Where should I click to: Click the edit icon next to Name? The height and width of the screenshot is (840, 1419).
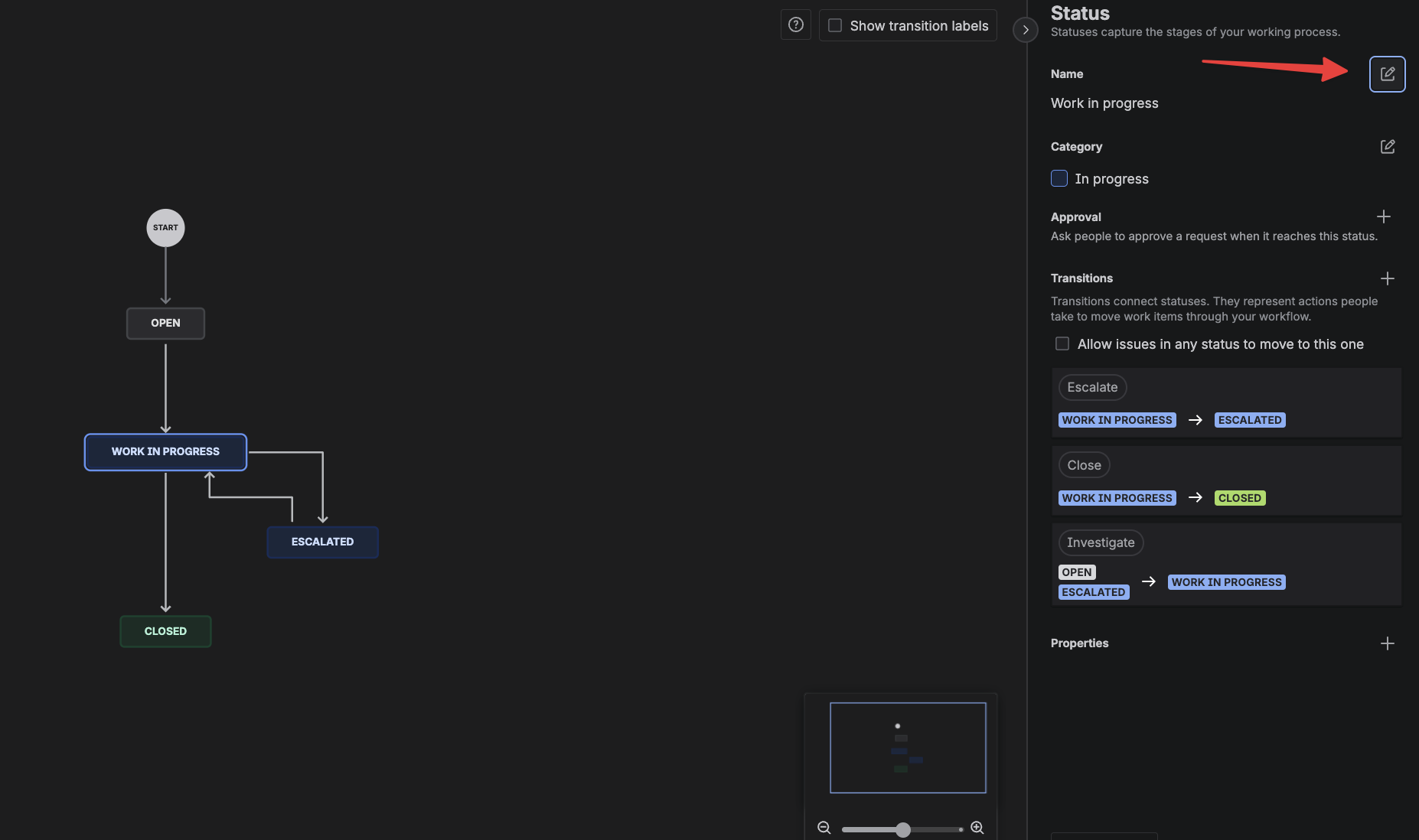[1387, 74]
